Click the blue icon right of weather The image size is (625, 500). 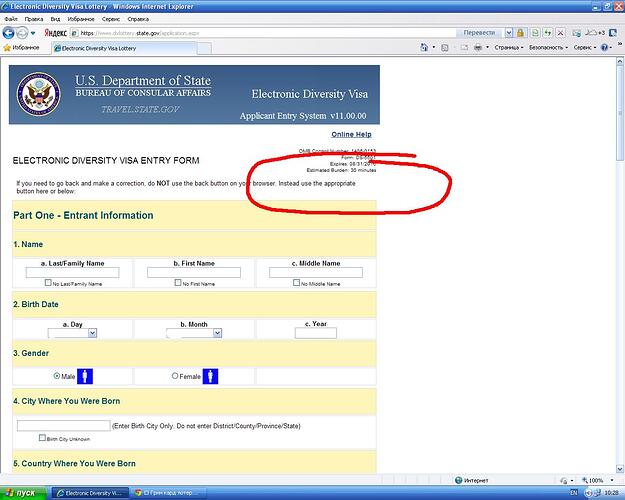coord(613,33)
